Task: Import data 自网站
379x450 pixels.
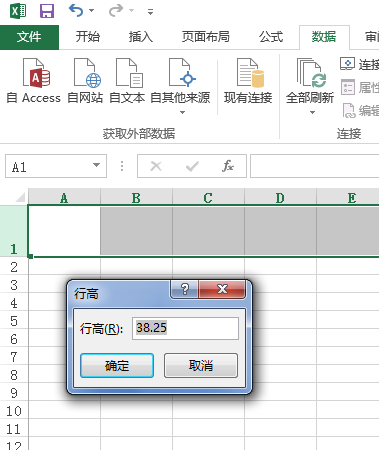Action: [85, 80]
